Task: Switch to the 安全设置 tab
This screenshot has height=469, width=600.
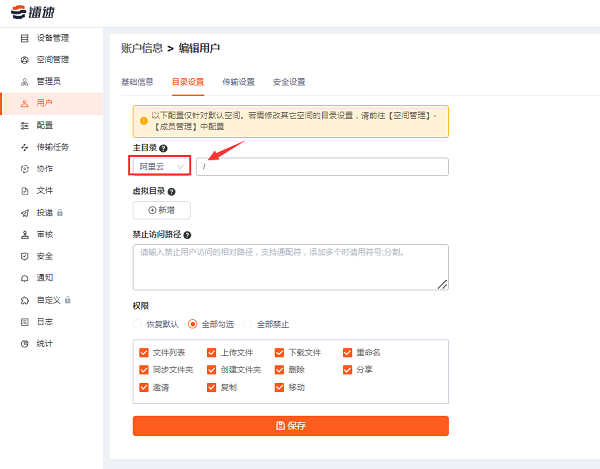Action: pyautogui.click(x=289, y=82)
